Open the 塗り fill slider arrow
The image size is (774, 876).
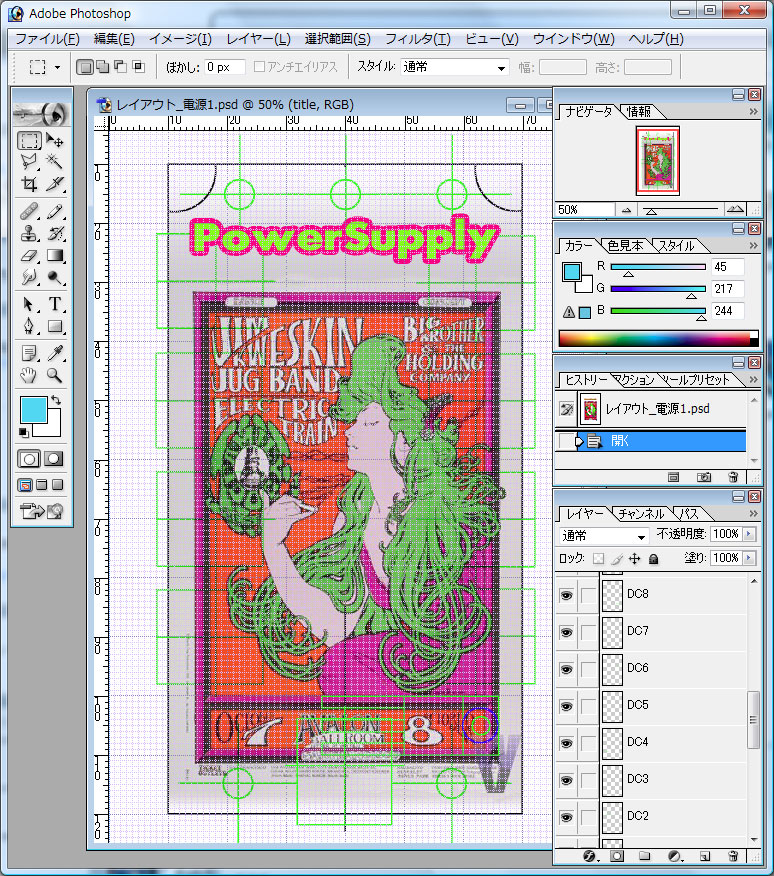(x=749, y=558)
